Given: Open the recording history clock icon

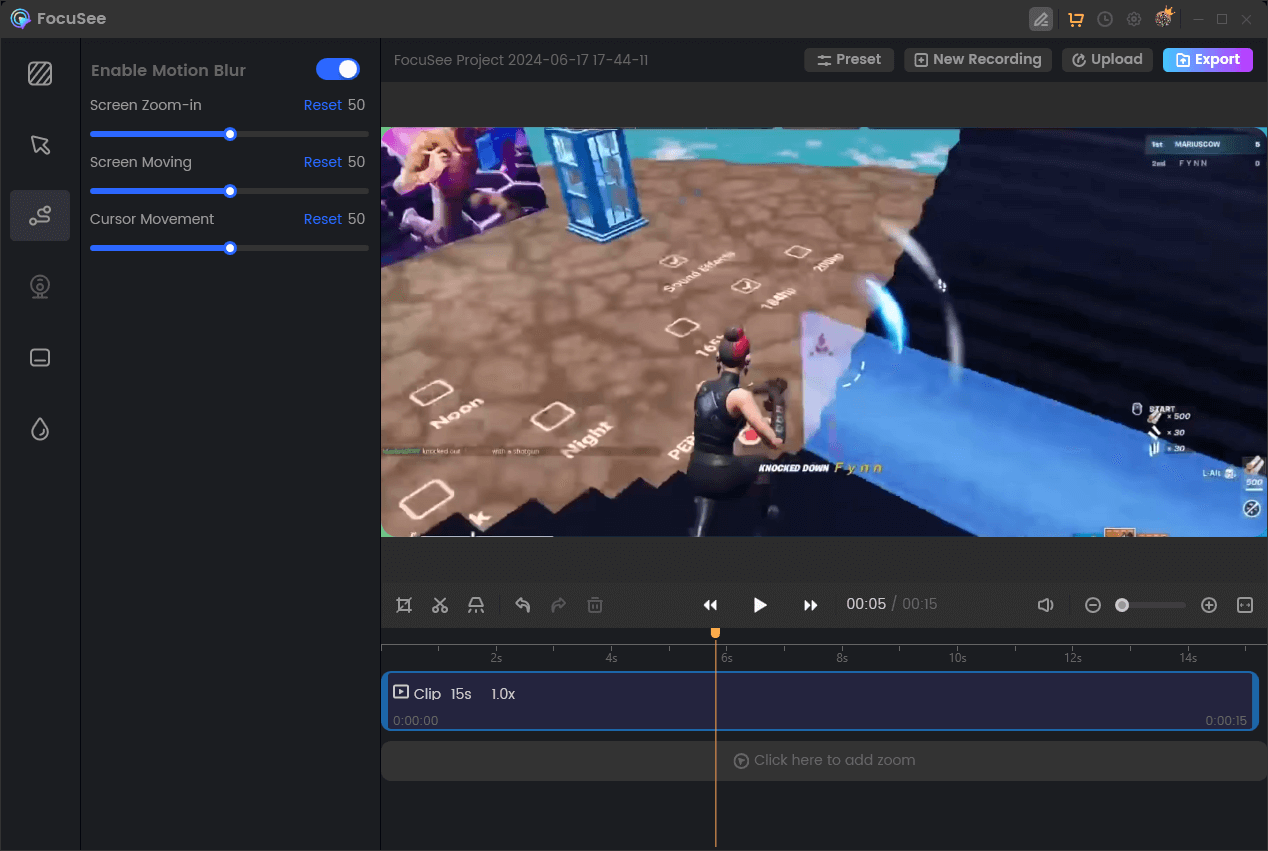Looking at the screenshot, I should point(1105,19).
